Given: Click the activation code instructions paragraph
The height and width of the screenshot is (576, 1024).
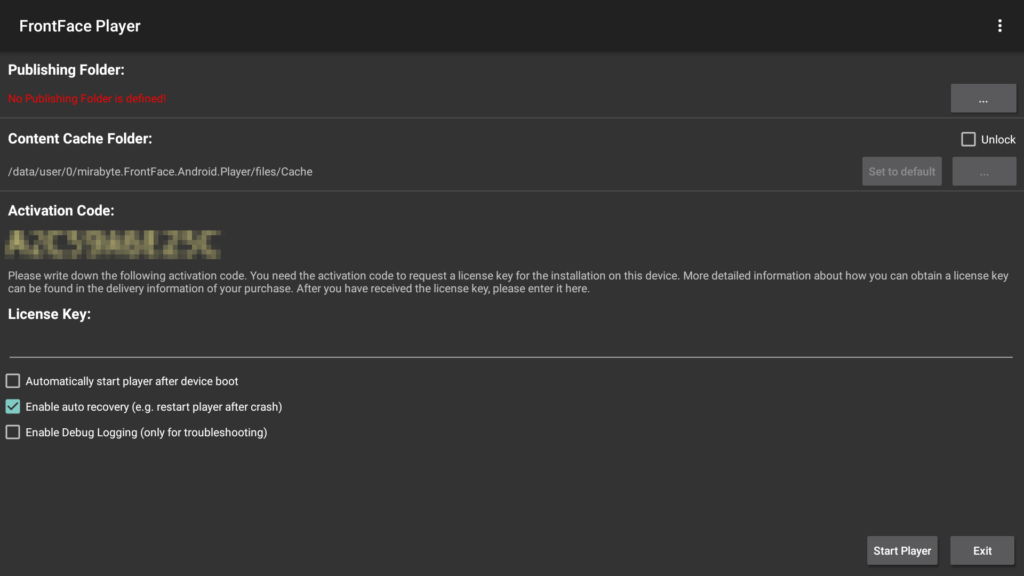Looking at the screenshot, I should click(508, 282).
